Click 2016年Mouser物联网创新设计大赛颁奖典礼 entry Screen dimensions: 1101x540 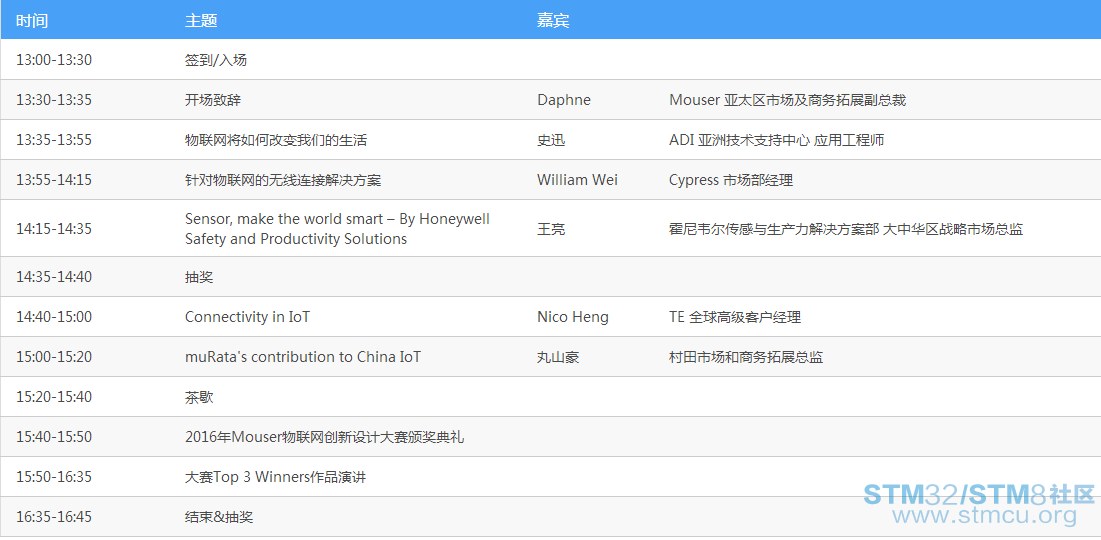tap(324, 437)
